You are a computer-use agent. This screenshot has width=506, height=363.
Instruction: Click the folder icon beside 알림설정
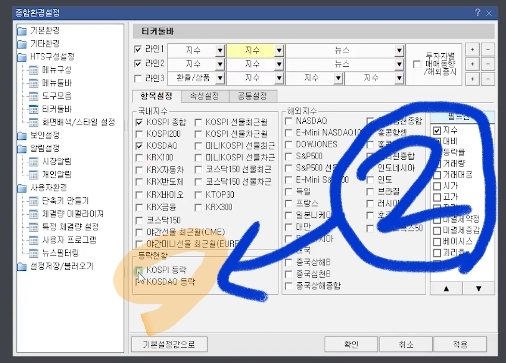point(22,148)
